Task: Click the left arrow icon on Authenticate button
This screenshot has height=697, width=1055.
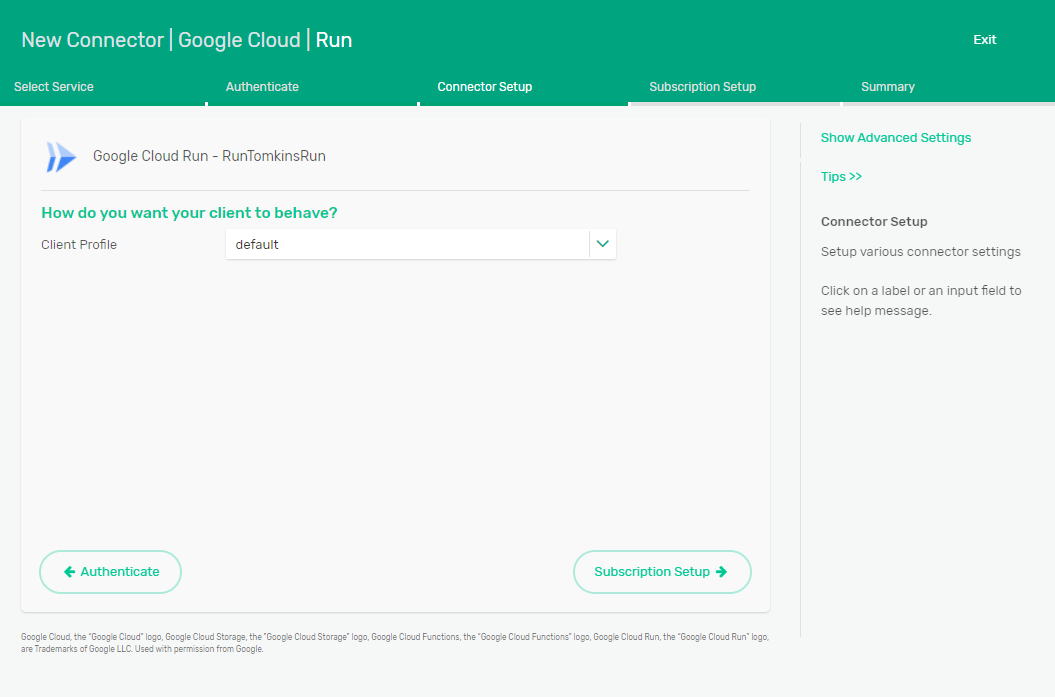Action: pyautogui.click(x=69, y=572)
